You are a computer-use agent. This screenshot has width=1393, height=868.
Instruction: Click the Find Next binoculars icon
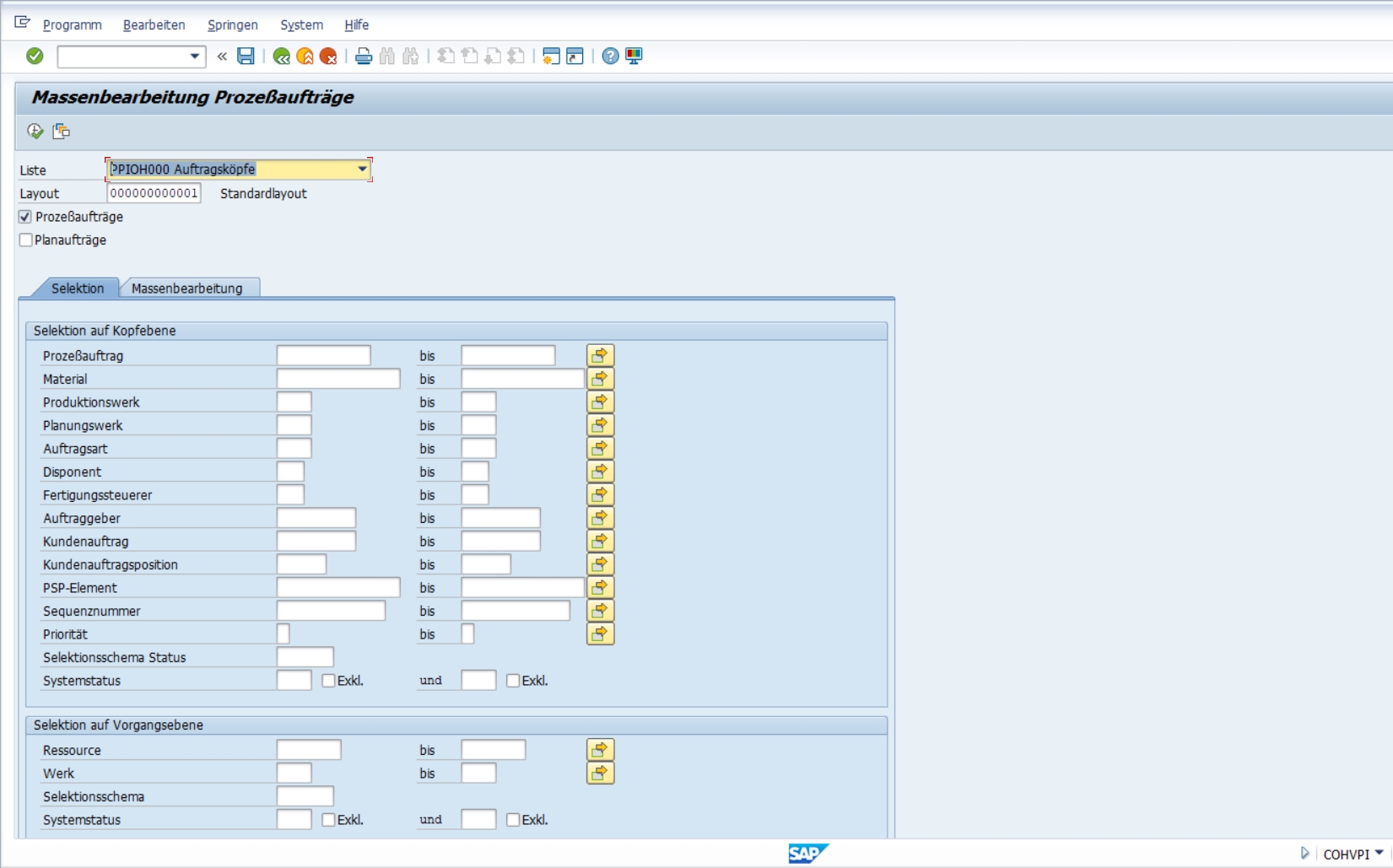pyautogui.click(x=411, y=56)
